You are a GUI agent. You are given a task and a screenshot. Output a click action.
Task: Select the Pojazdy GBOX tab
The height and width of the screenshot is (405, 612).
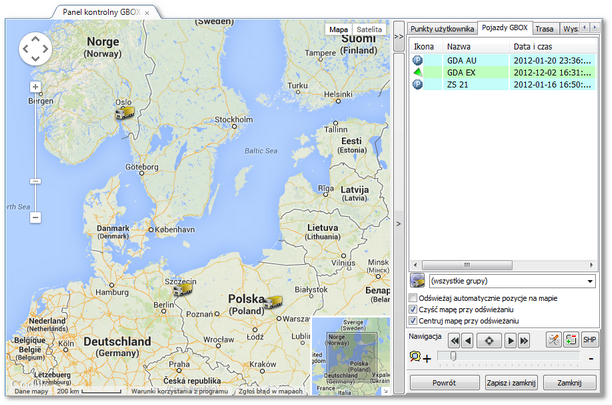click(504, 28)
